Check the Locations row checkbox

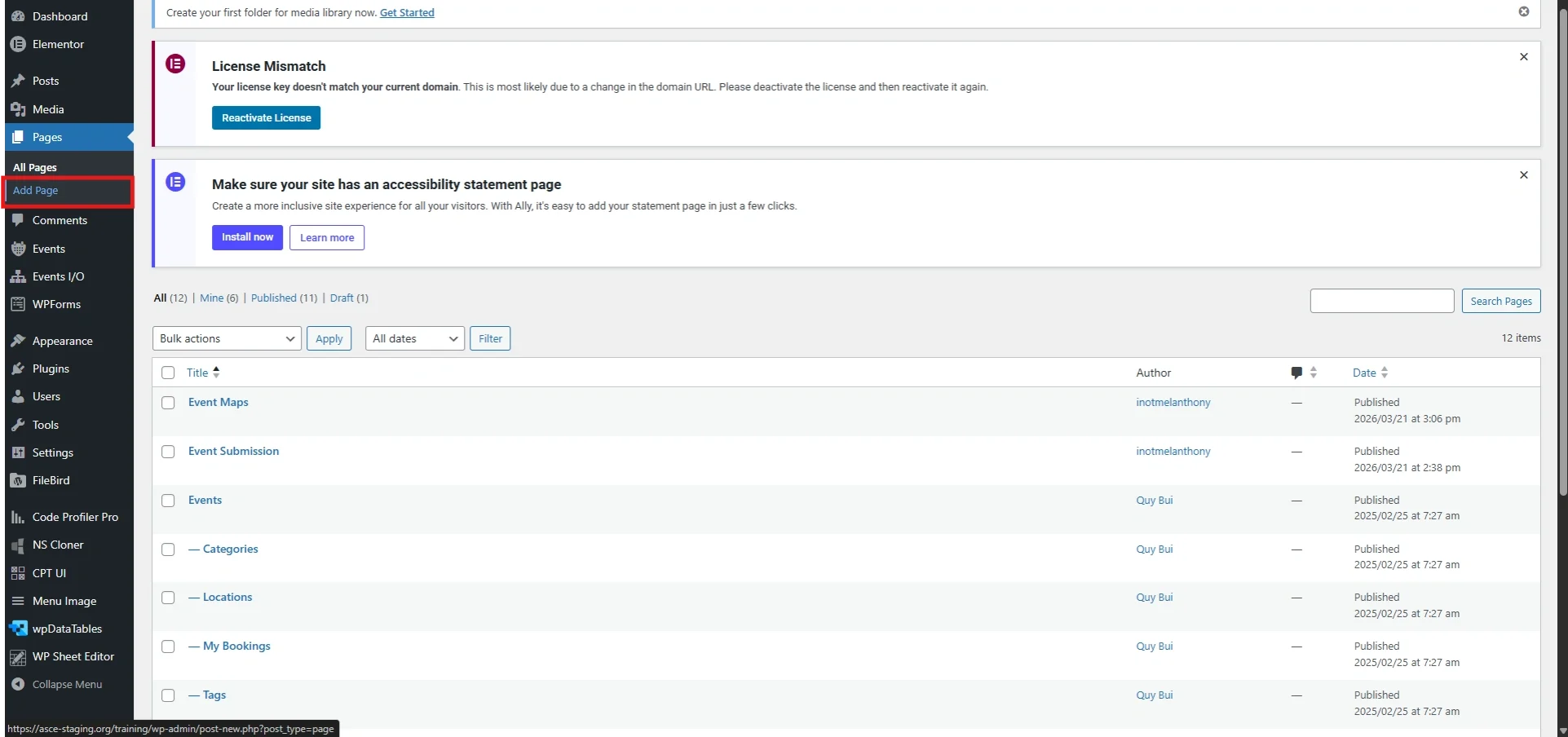tap(168, 598)
